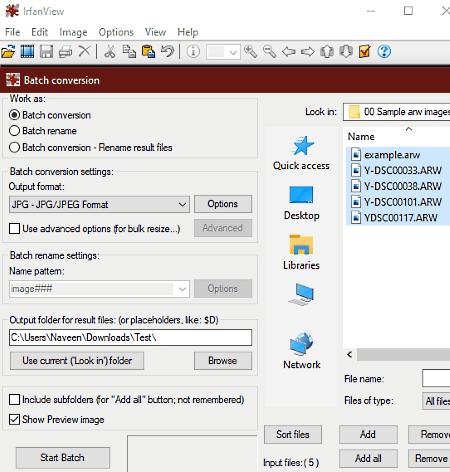Screen dimensions: 450x472
Task: Click Options button next to Output format
Action: (223, 204)
